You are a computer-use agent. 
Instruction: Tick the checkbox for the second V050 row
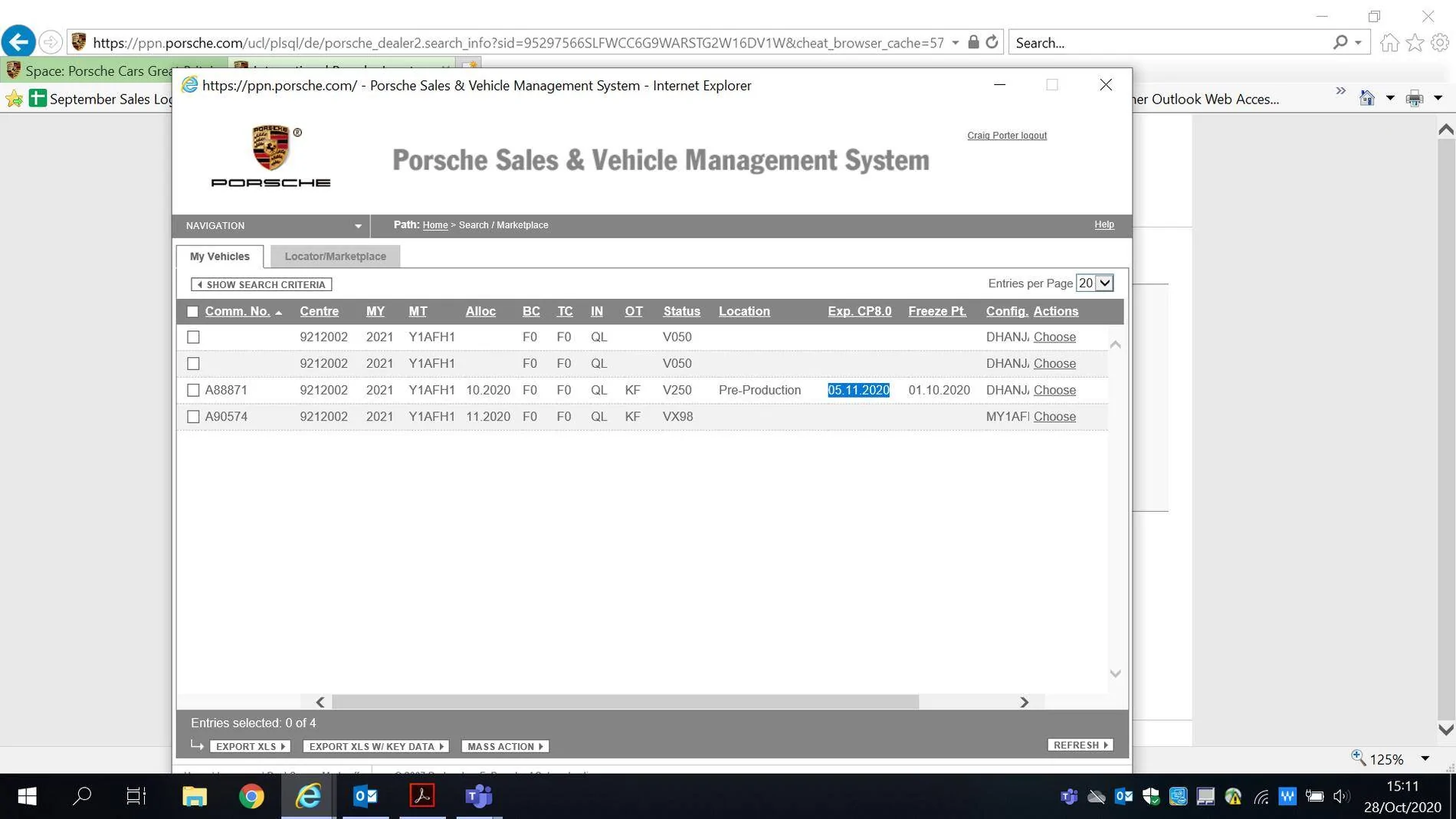[193, 364]
